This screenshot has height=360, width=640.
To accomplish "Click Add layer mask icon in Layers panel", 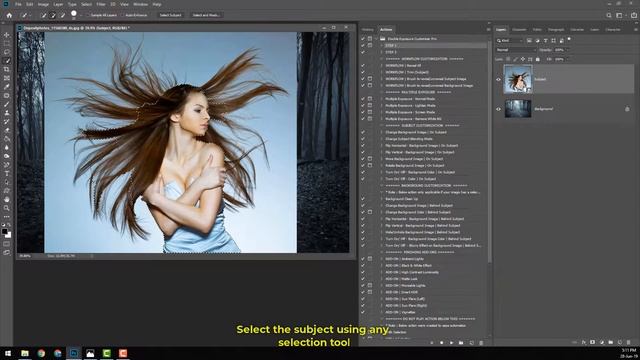I will [593, 342].
